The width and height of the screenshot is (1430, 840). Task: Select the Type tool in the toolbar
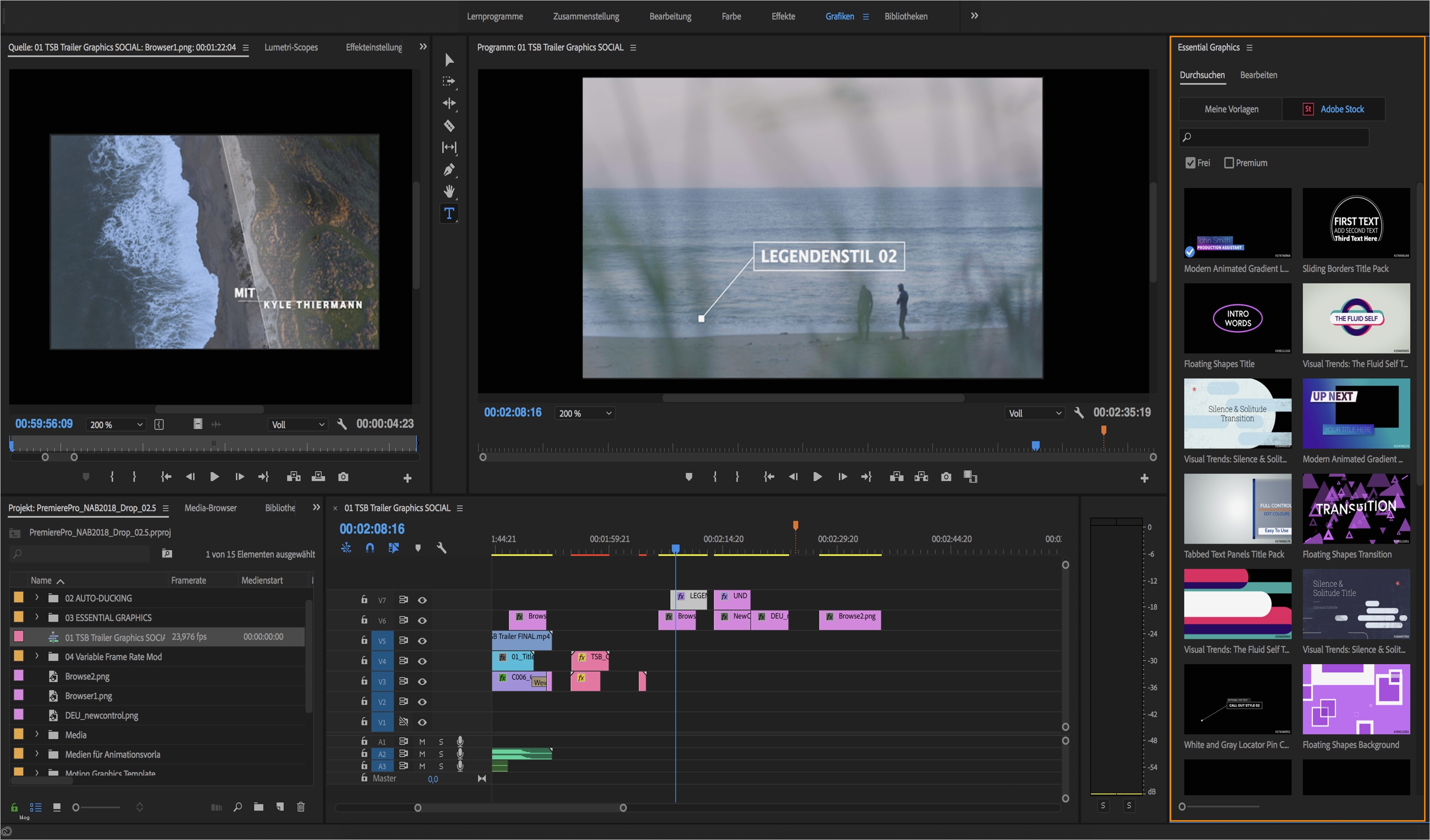tap(449, 213)
